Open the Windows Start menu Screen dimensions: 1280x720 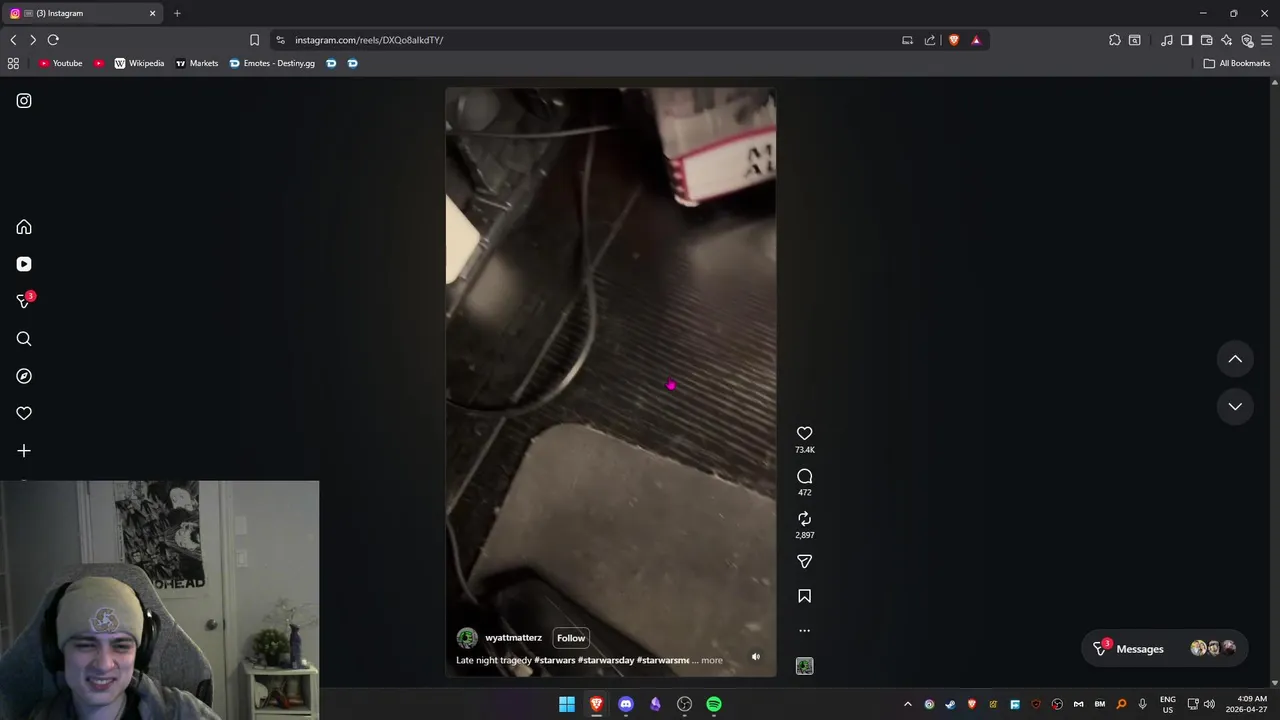(567, 704)
